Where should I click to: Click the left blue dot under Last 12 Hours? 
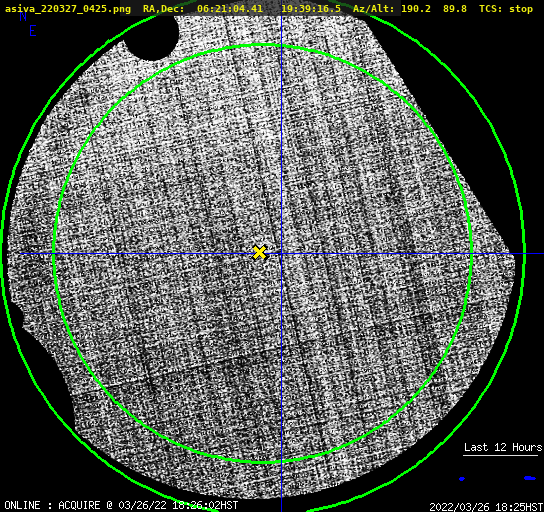[462, 479]
